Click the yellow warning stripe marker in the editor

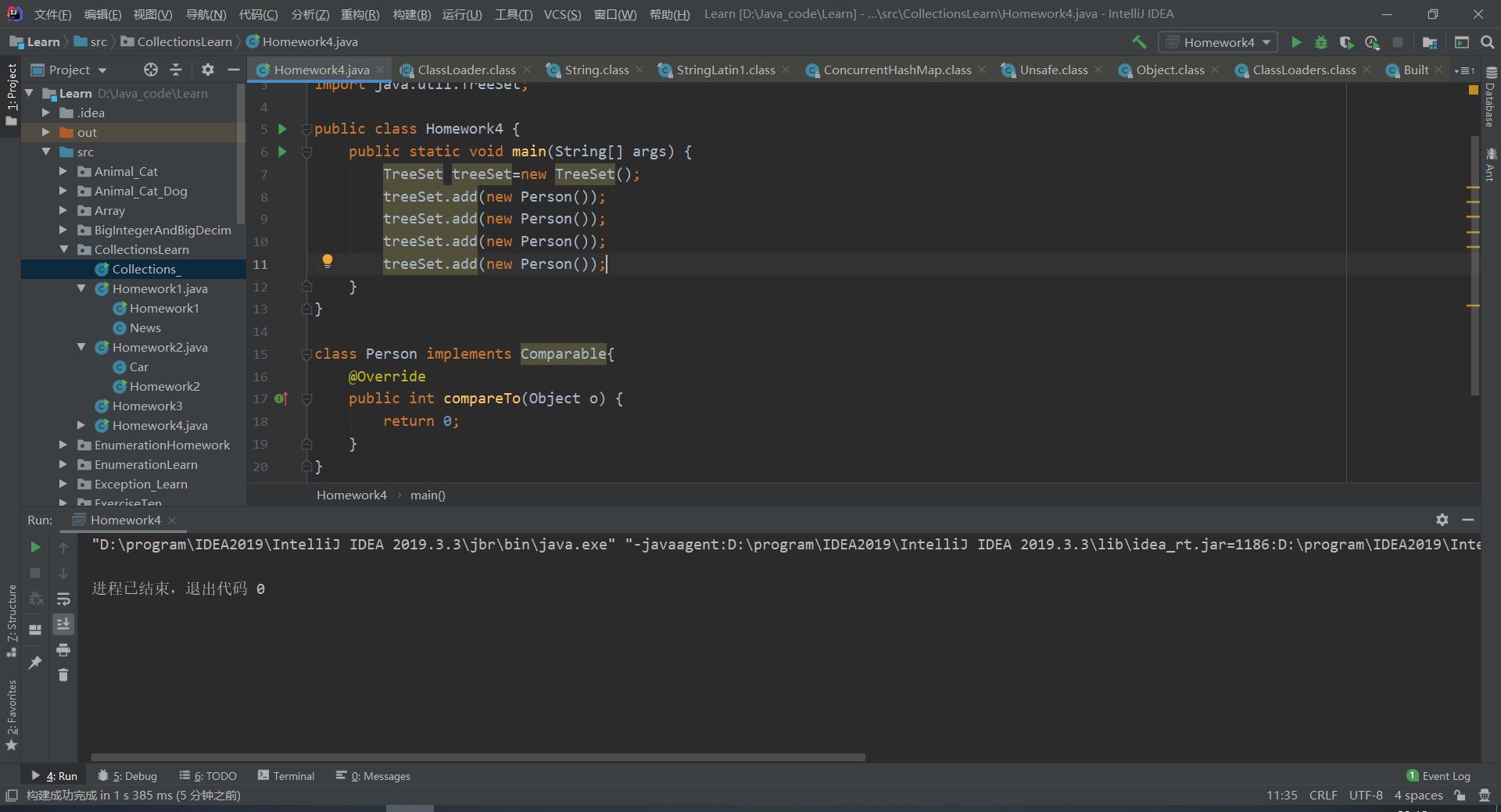[1474, 90]
